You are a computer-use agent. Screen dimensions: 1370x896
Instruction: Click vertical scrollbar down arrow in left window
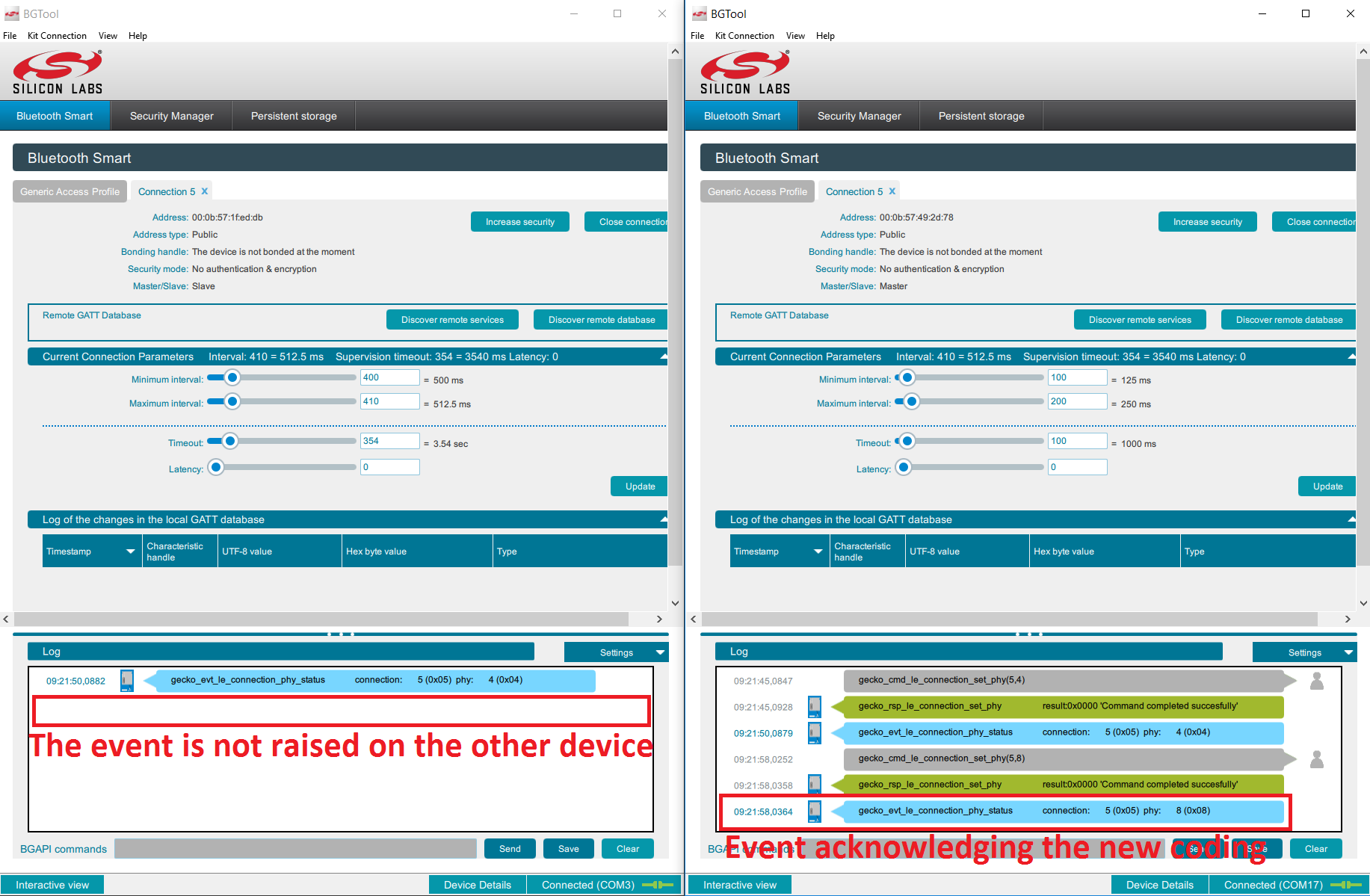click(x=675, y=603)
